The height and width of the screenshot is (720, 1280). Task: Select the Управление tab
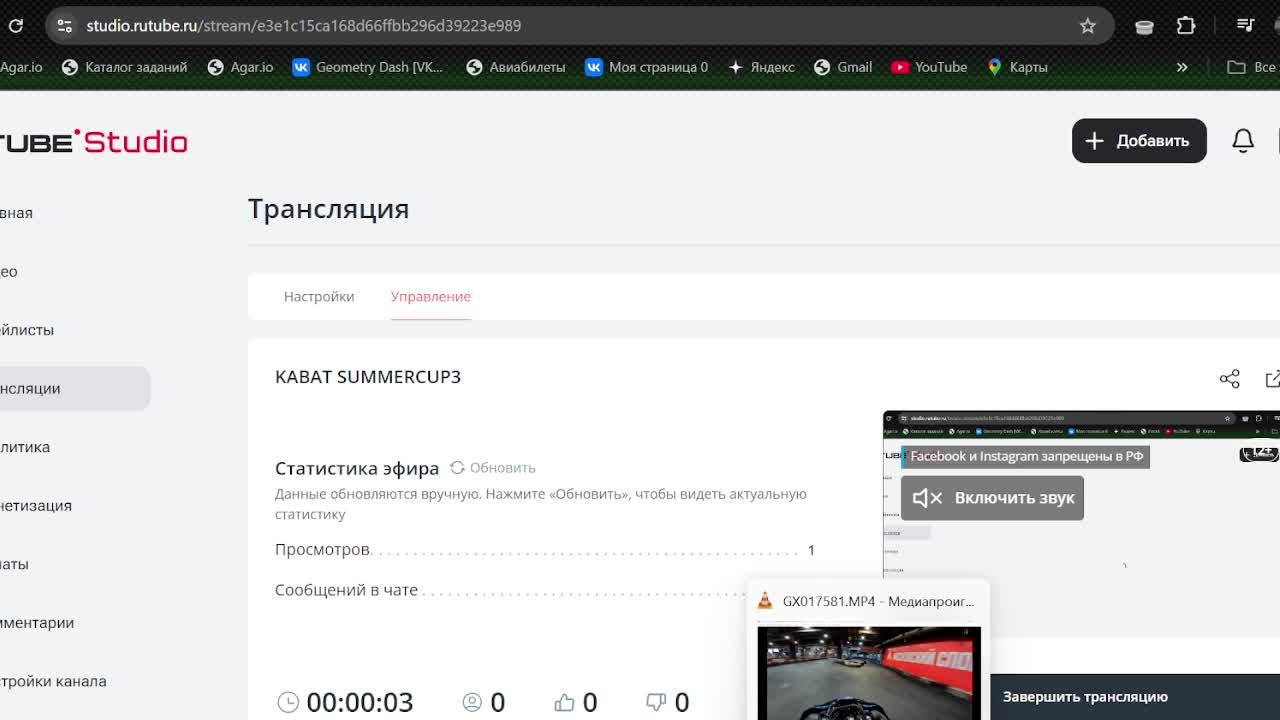pyautogui.click(x=431, y=296)
